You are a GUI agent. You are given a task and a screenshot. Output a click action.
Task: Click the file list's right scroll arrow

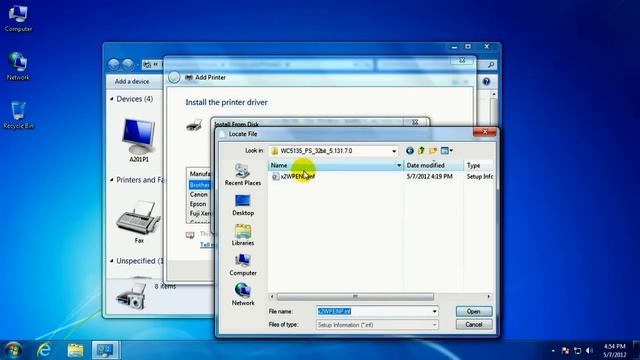click(x=489, y=297)
